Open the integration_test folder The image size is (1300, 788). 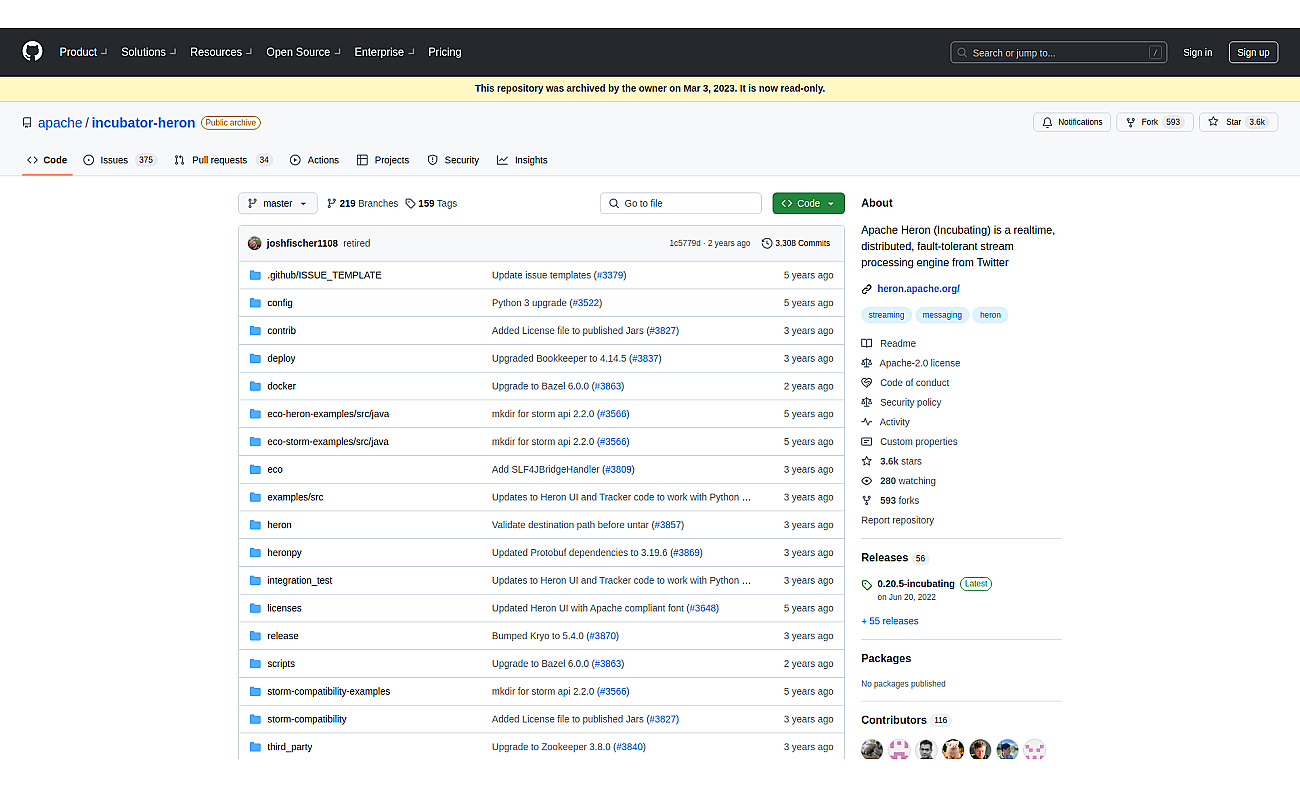(300, 581)
